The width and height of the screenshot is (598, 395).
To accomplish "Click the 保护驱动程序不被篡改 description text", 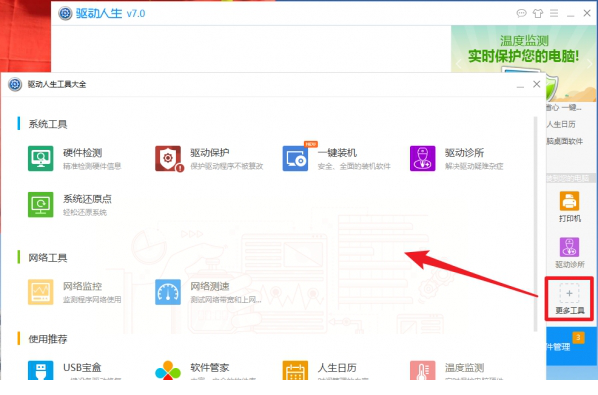I will 227,166.
